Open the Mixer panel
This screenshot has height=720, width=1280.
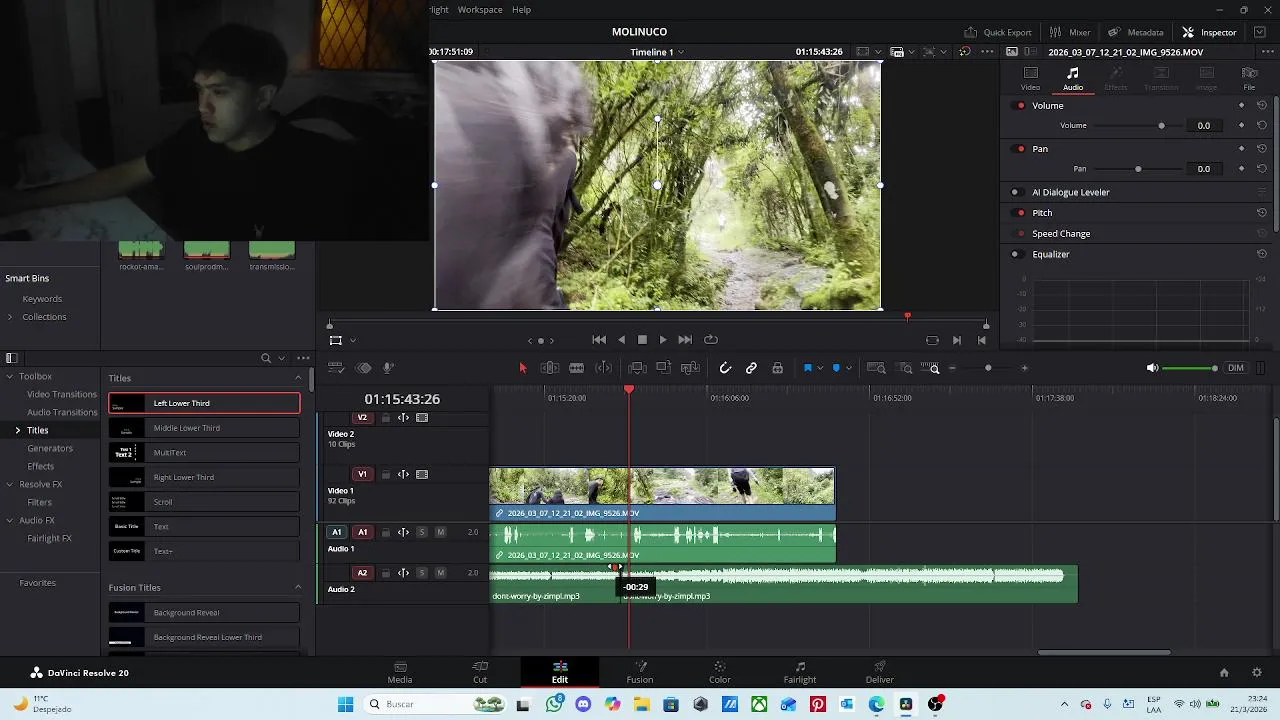point(1070,32)
